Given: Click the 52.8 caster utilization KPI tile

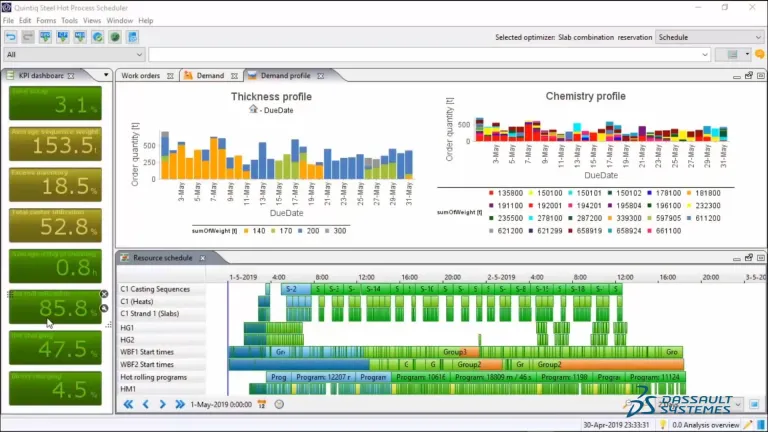Looking at the screenshot, I should pyautogui.click(x=56, y=229).
